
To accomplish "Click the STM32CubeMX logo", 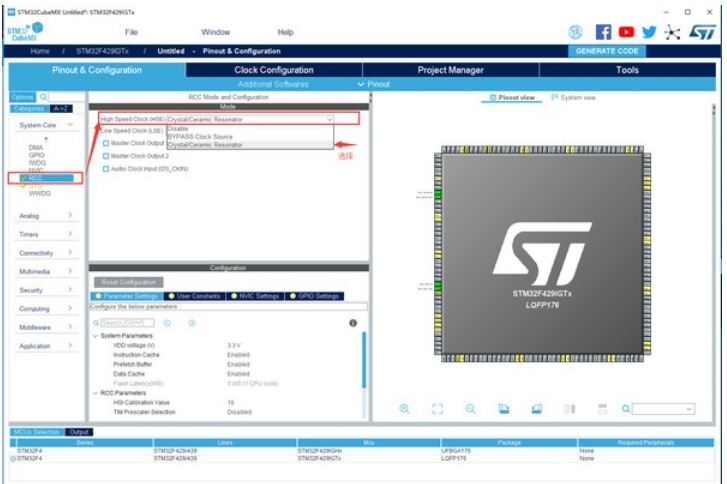I will [25, 32].
